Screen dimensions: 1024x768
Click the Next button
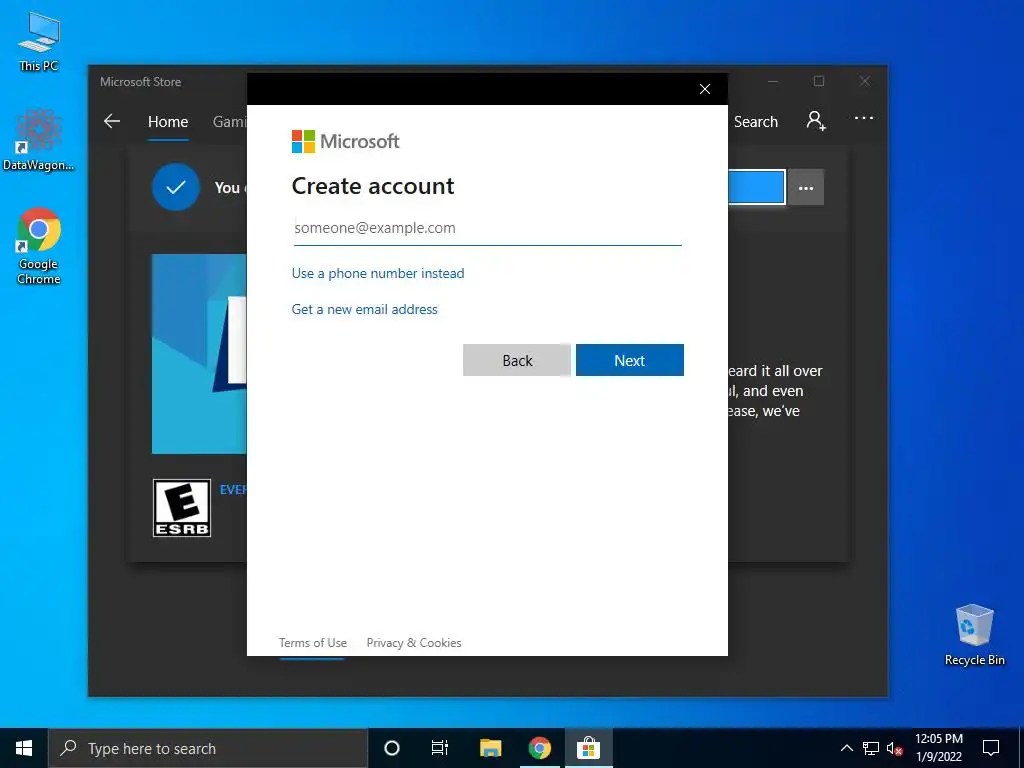point(630,360)
